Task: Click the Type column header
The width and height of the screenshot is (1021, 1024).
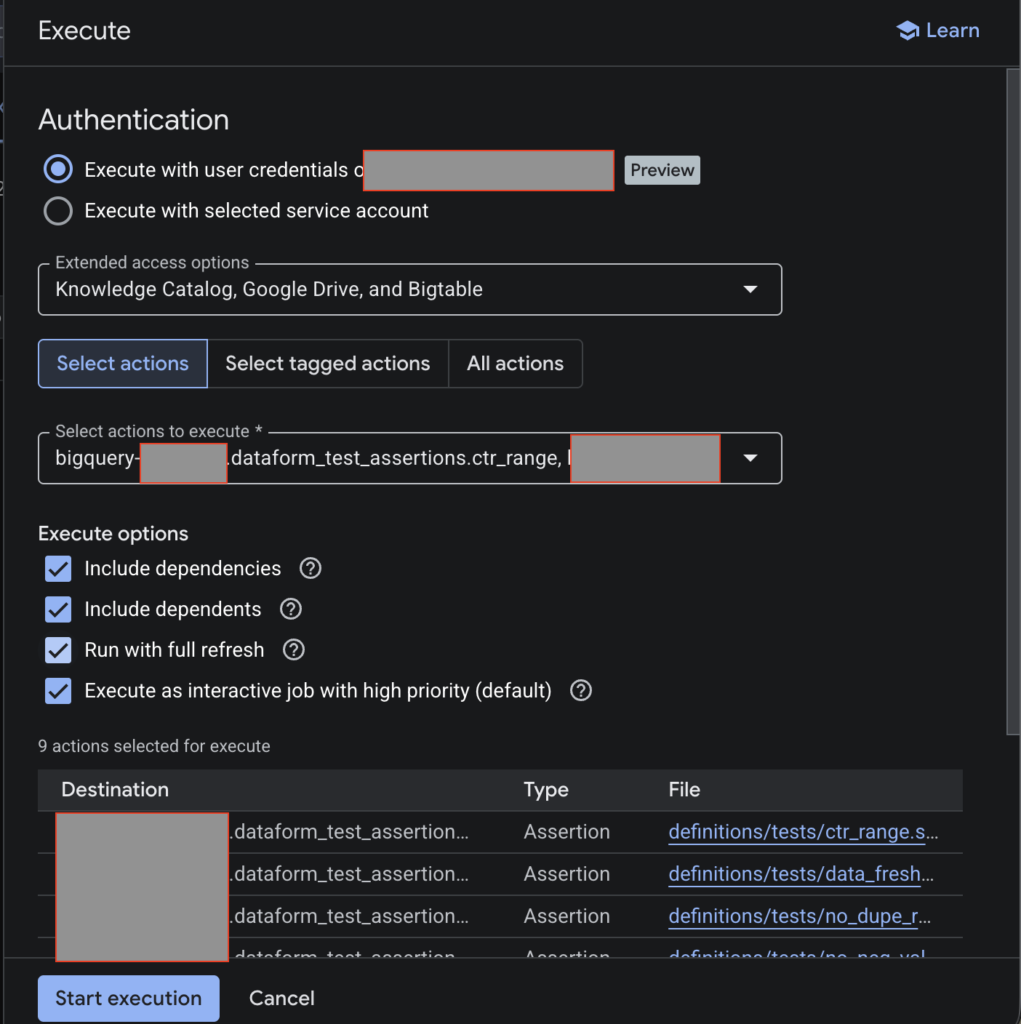Action: [546, 790]
